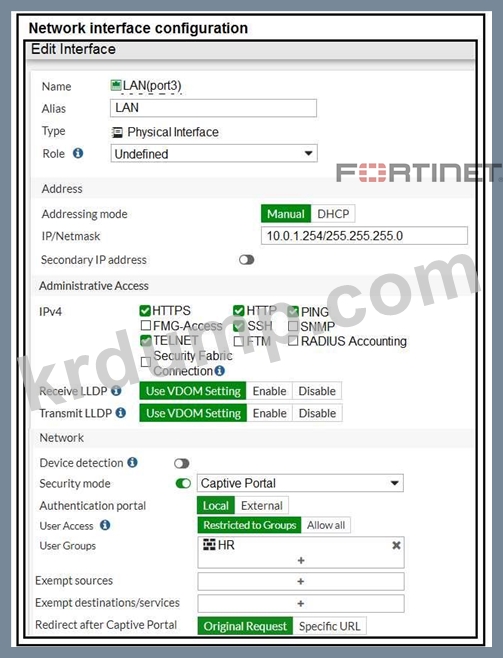Image resolution: width=503 pixels, height=658 pixels.
Task: Add a user group with plus icon
Action: [301, 560]
